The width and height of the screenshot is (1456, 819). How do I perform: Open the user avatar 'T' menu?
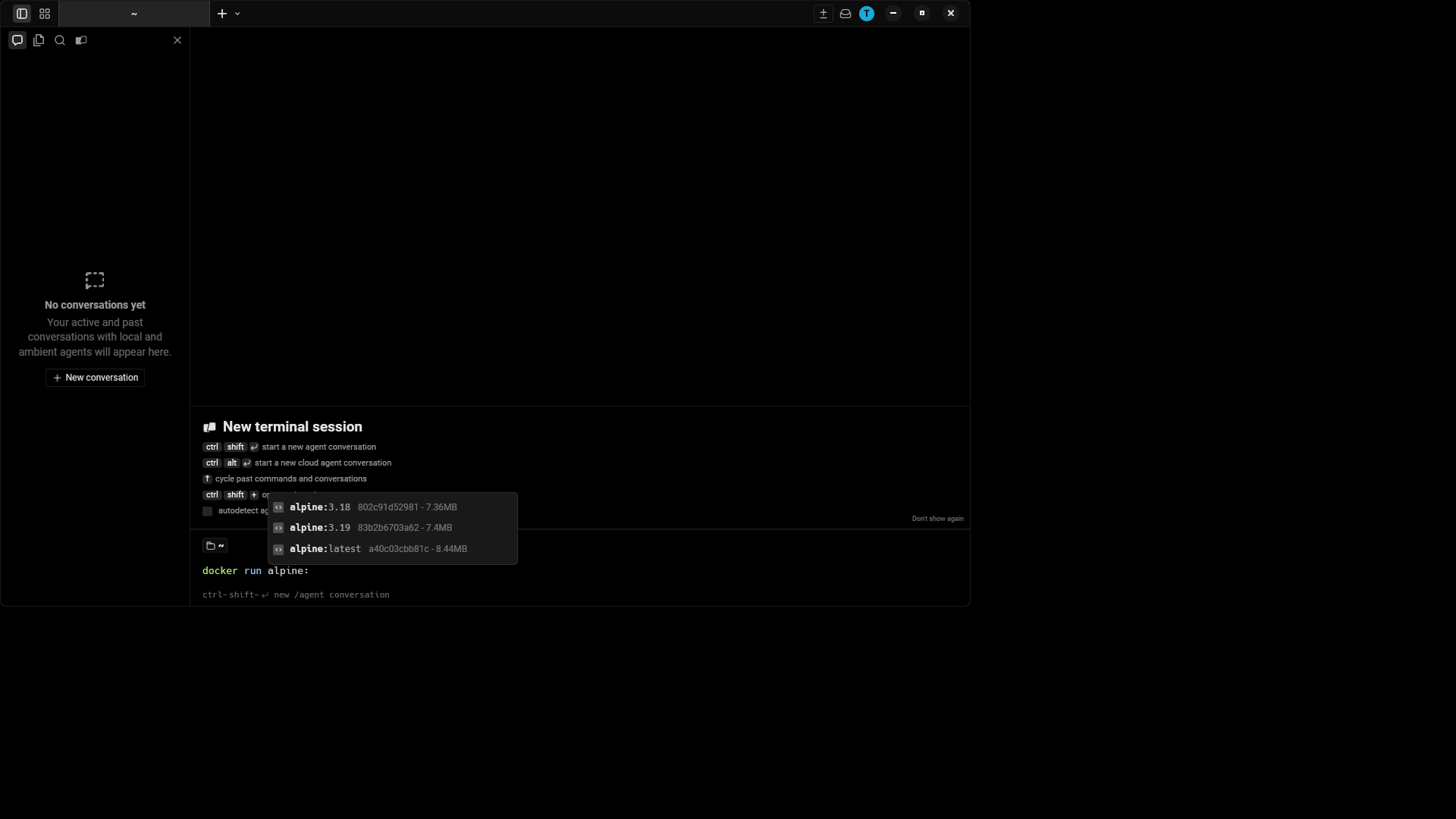867,14
